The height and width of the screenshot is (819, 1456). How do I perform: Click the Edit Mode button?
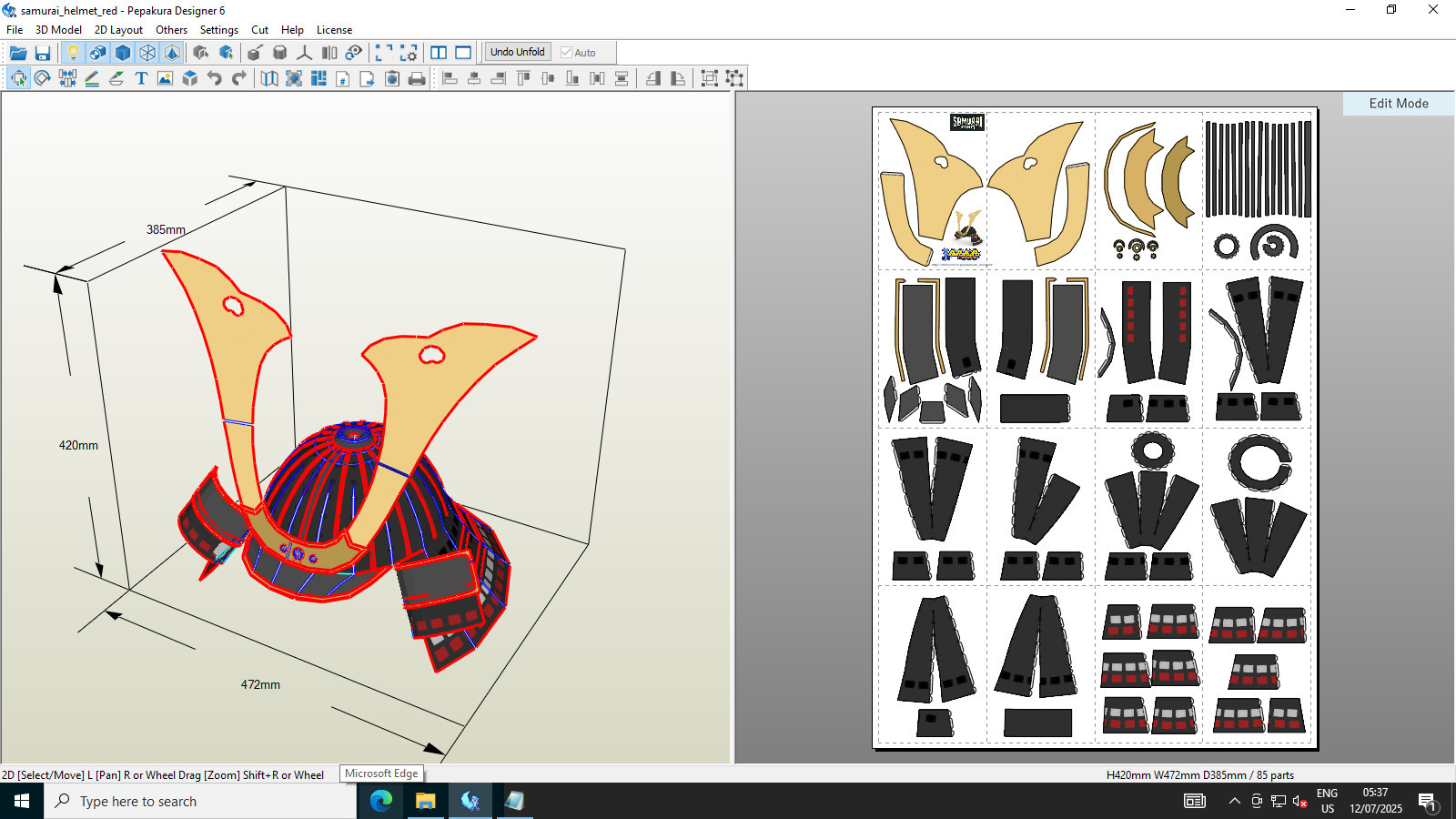(x=1399, y=104)
